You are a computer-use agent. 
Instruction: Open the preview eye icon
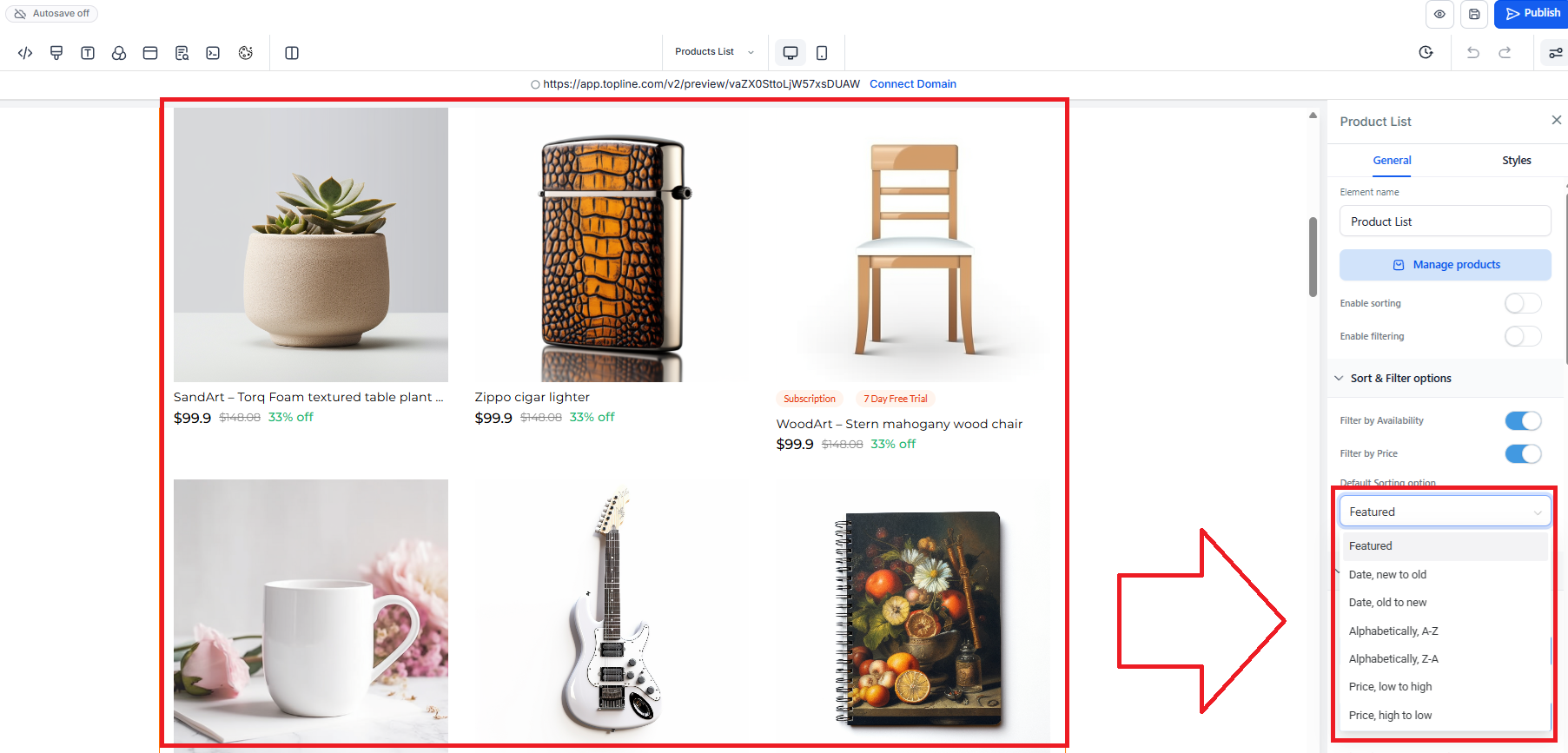[1439, 14]
